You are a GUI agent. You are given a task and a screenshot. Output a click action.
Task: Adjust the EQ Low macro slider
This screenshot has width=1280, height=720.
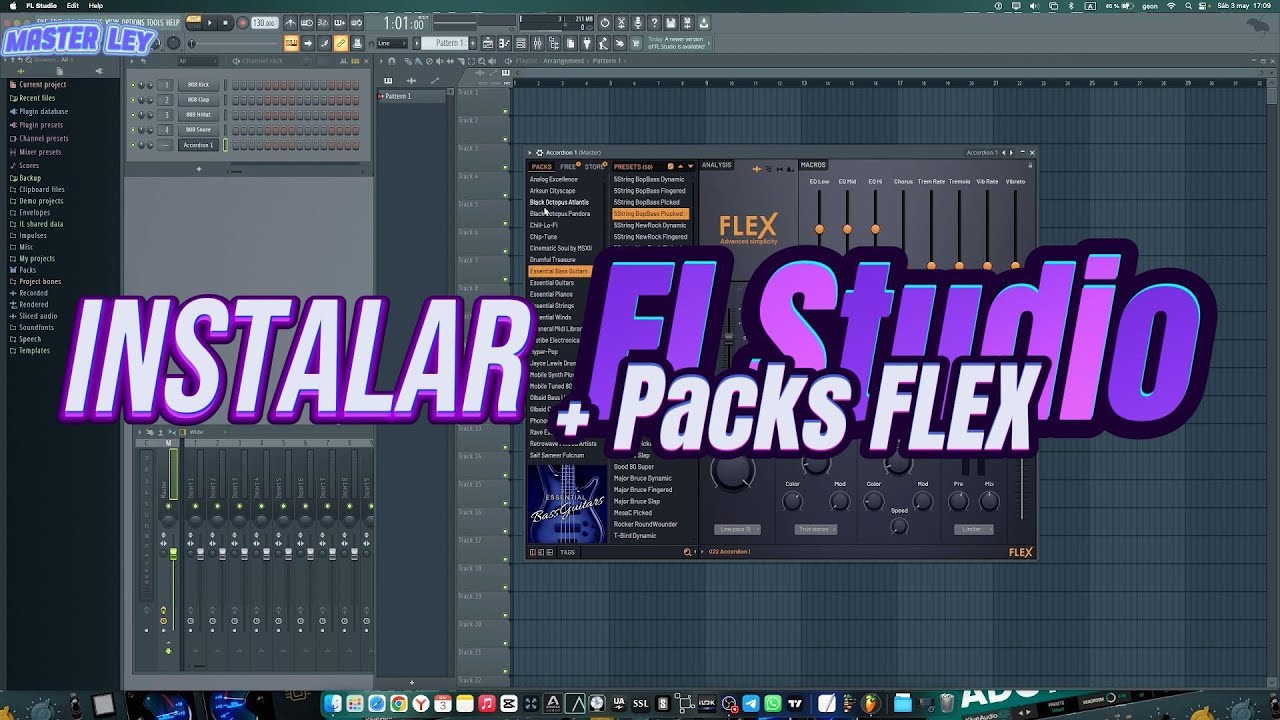819,229
